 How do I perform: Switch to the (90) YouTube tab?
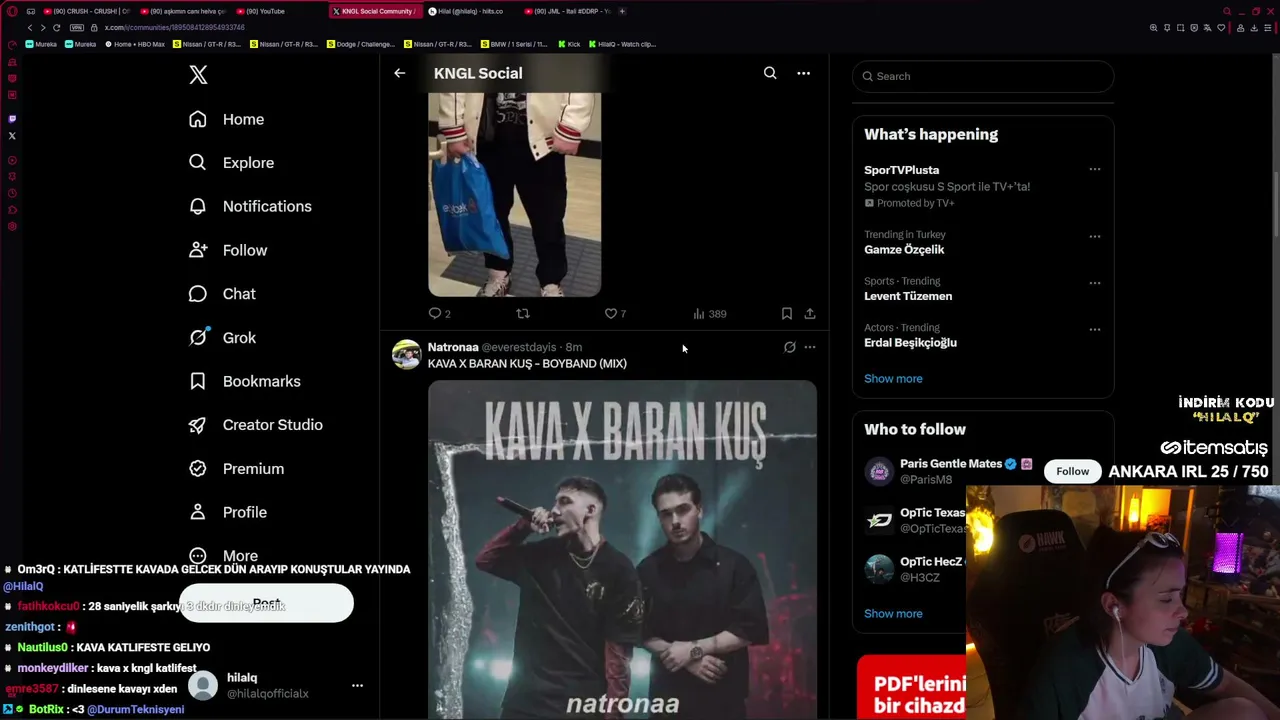point(279,11)
